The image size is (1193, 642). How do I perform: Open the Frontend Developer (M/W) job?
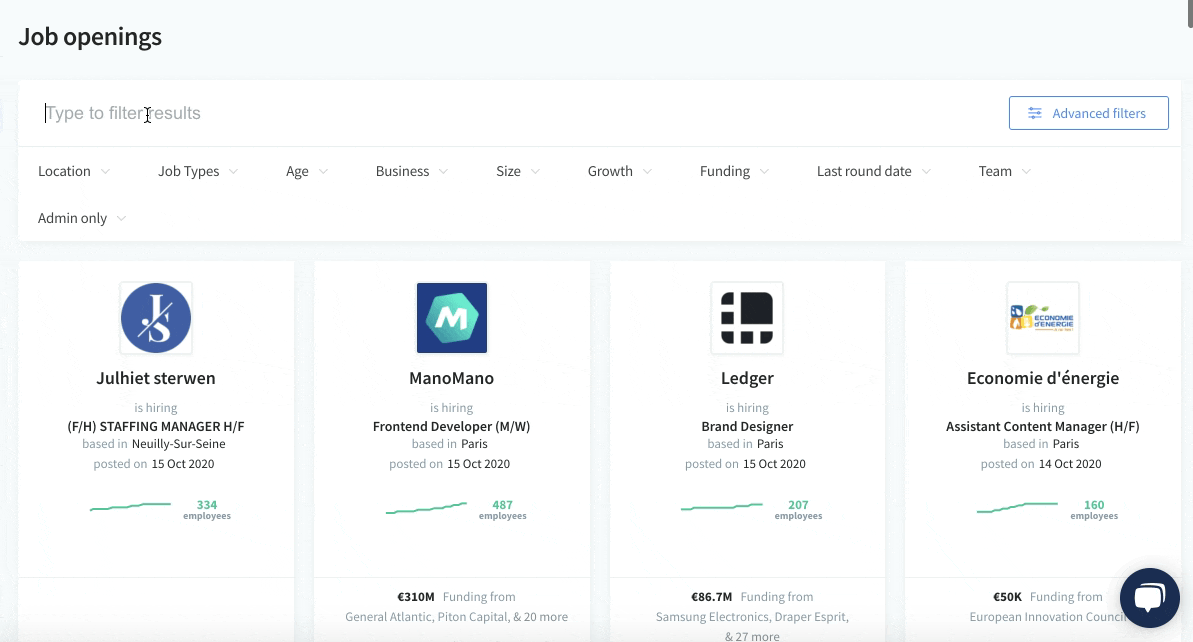(452, 427)
